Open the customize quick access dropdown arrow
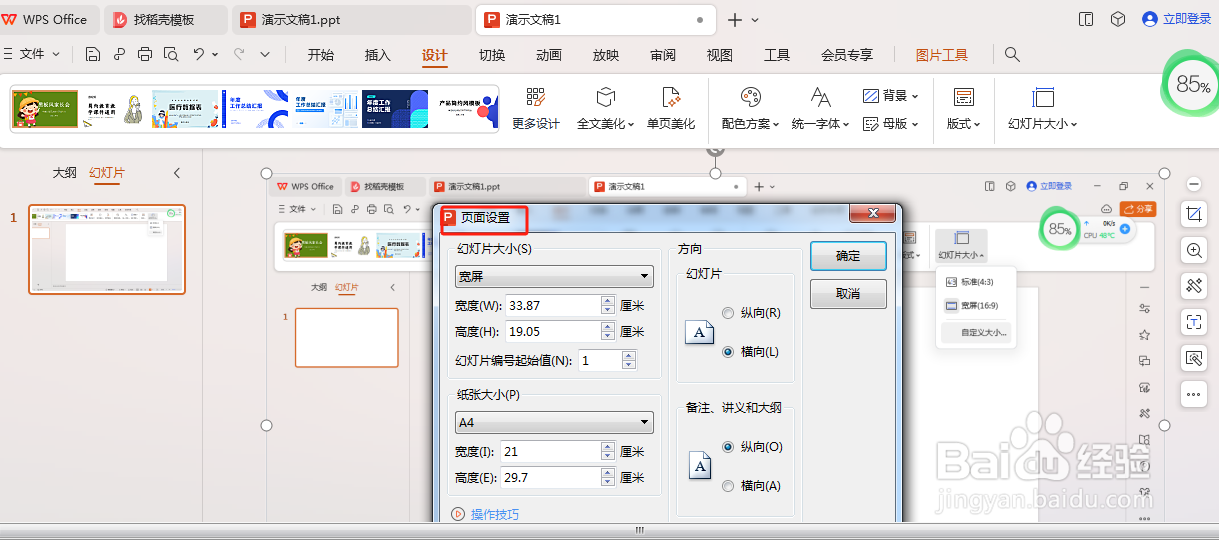Screen dimensions: 1219x541 click(x=265, y=55)
